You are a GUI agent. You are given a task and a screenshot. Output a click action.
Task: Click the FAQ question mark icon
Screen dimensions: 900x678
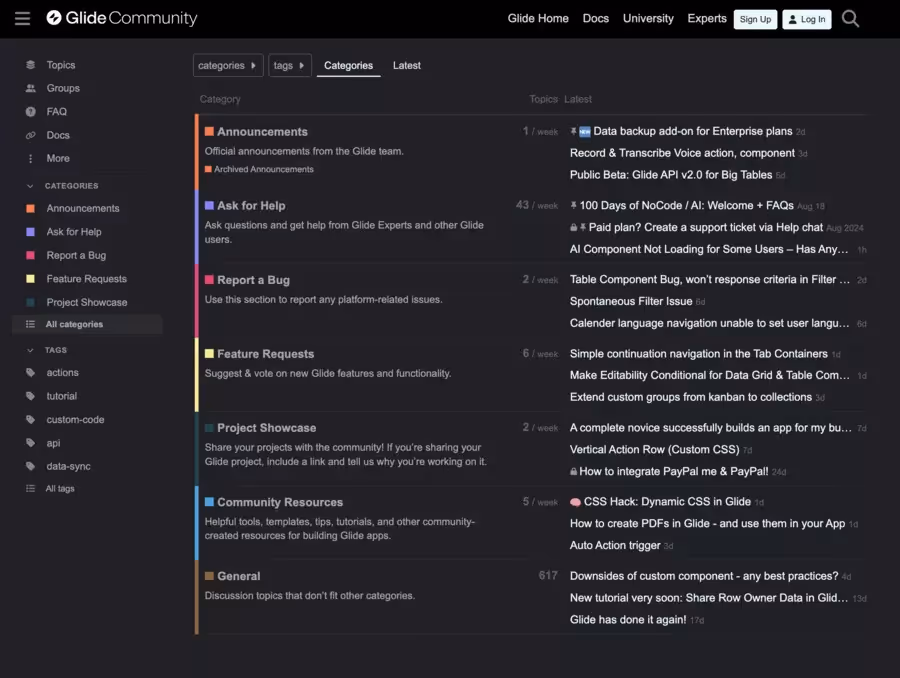tap(30, 112)
